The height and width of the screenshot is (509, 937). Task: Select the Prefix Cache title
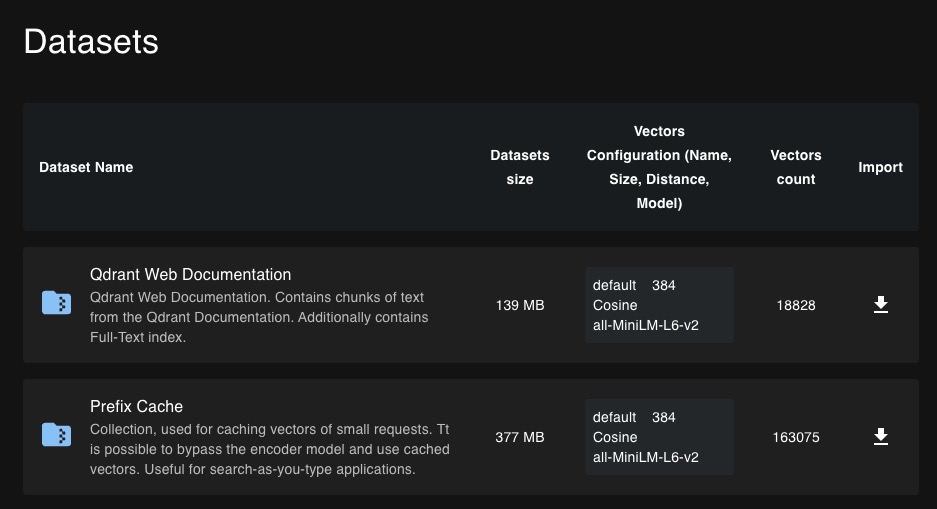[136, 406]
